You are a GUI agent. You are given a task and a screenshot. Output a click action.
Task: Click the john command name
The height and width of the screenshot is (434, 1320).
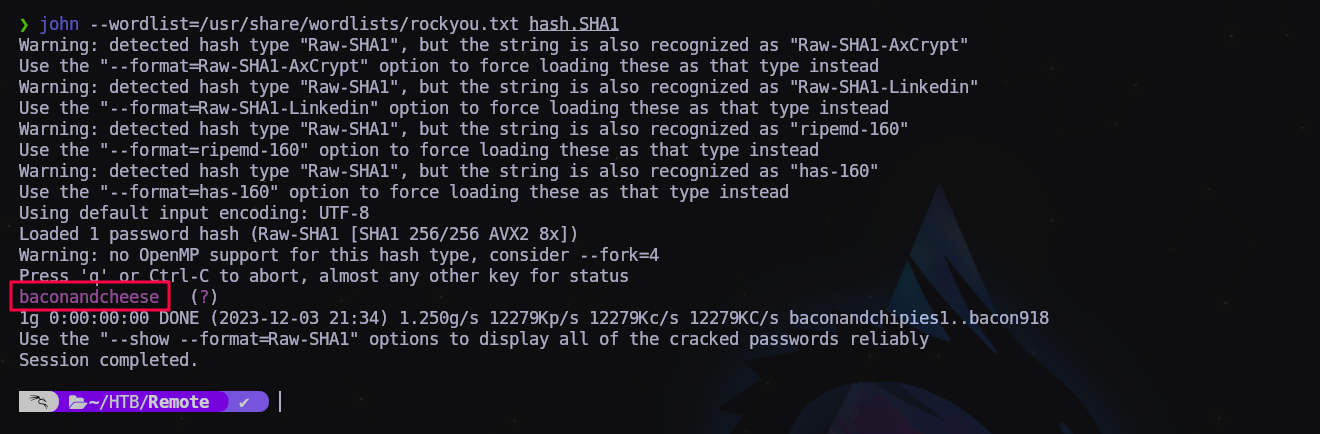pyautogui.click(x=59, y=23)
